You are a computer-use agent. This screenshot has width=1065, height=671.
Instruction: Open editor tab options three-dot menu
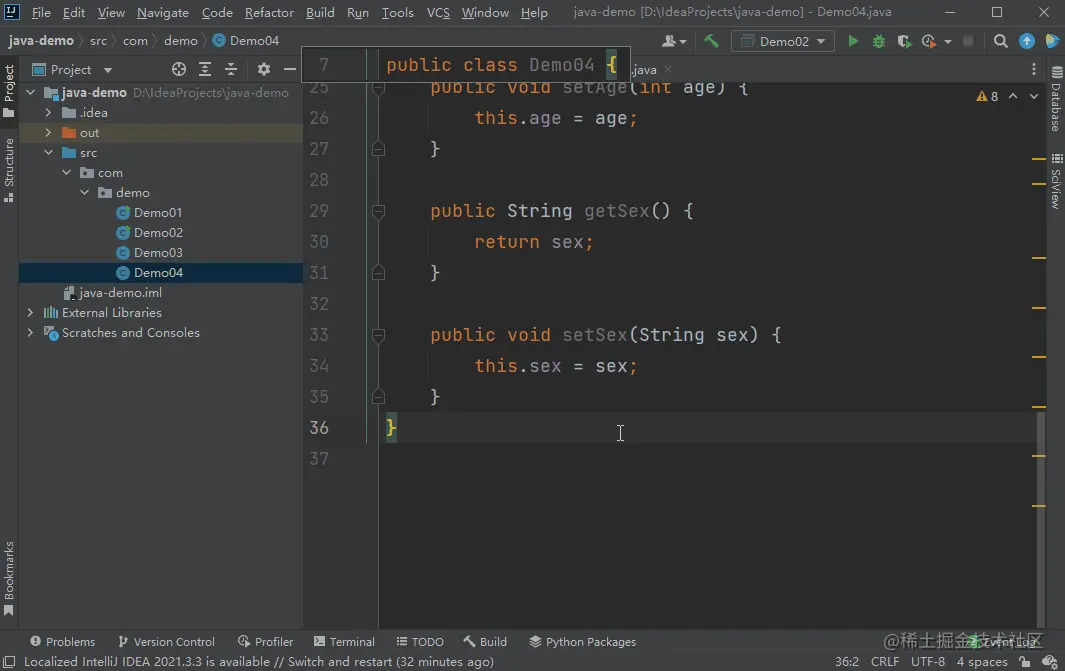tap(1034, 69)
